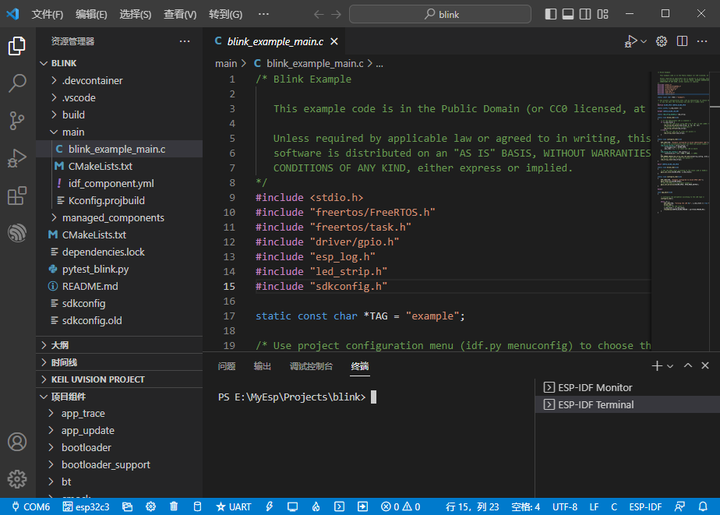The image size is (720, 515).
Task: Open new terminal launch profile dropdown
Action: (670, 366)
